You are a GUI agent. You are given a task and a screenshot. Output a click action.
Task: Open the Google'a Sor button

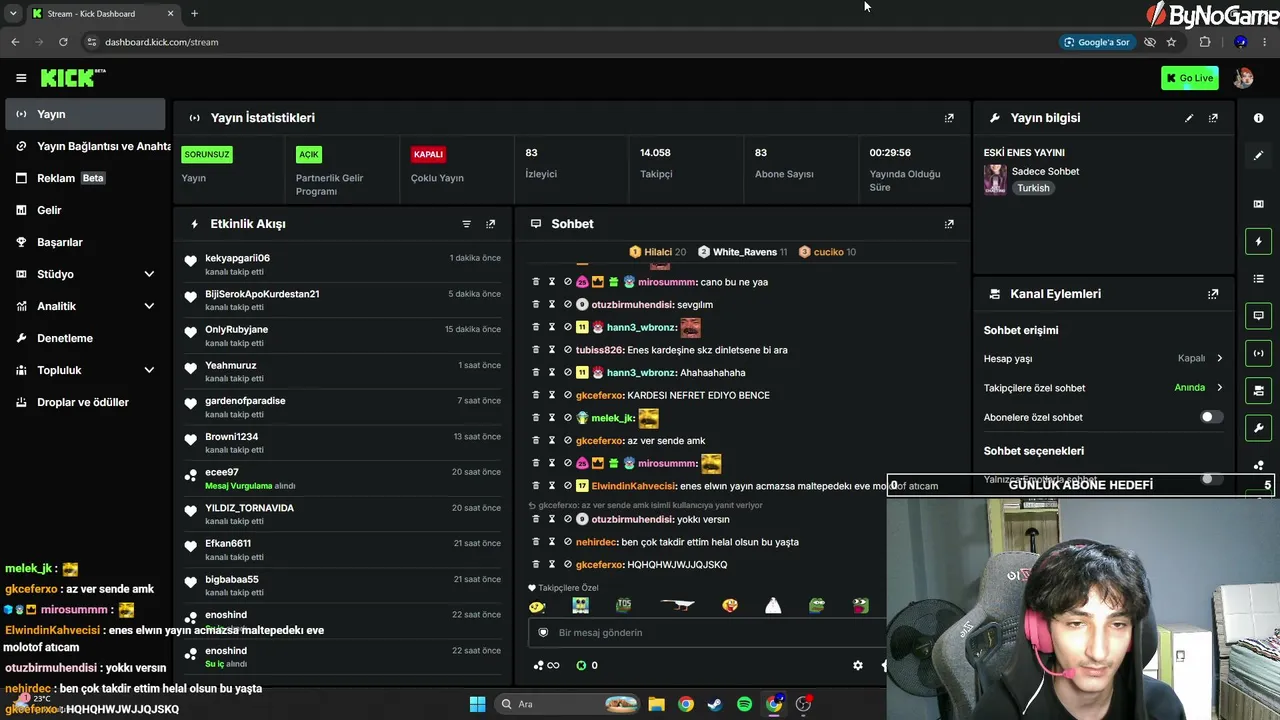(x=1096, y=42)
